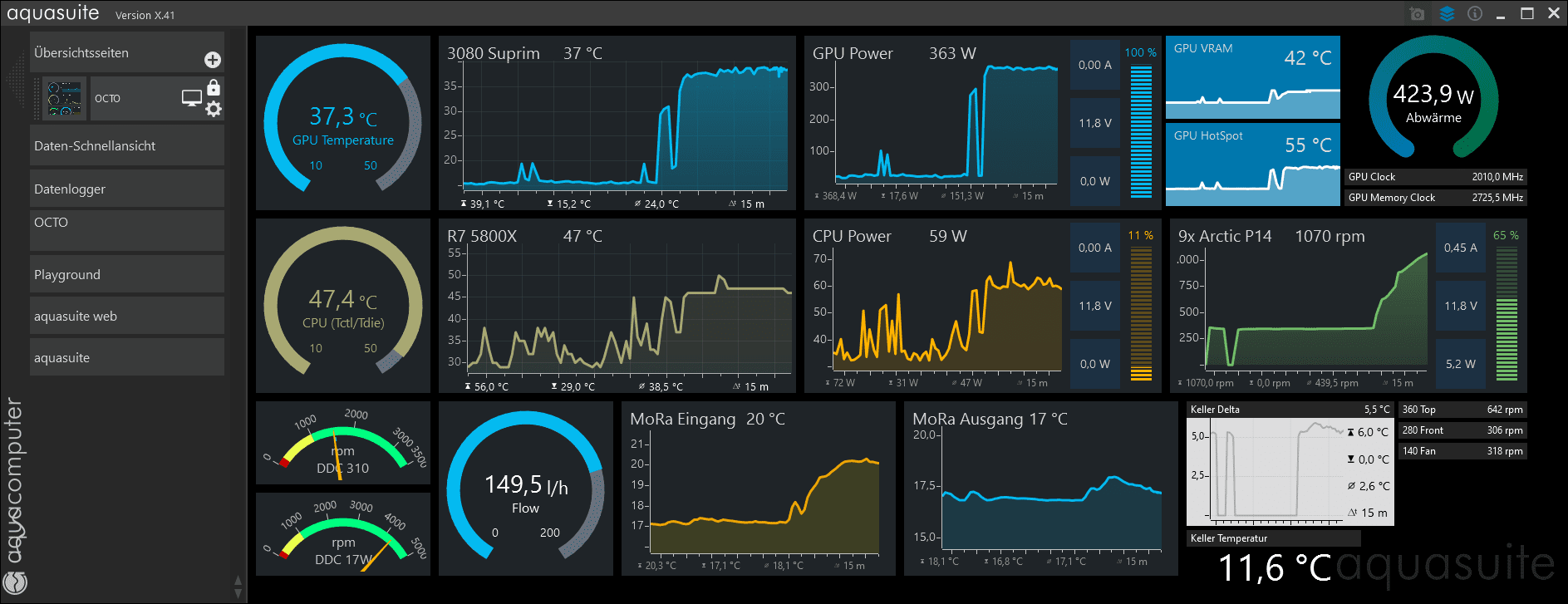Click the CPU Power 0,00 A value box
The image size is (1568, 604).
pyautogui.click(x=1095, y=248)
